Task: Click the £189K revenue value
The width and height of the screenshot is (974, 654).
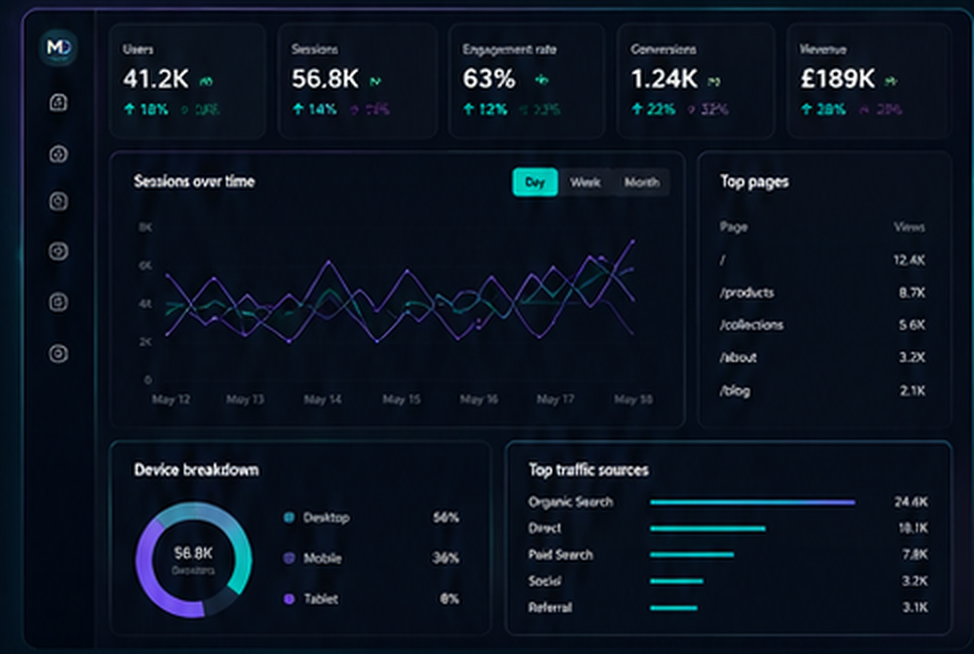Action: [x=837, y=79]
